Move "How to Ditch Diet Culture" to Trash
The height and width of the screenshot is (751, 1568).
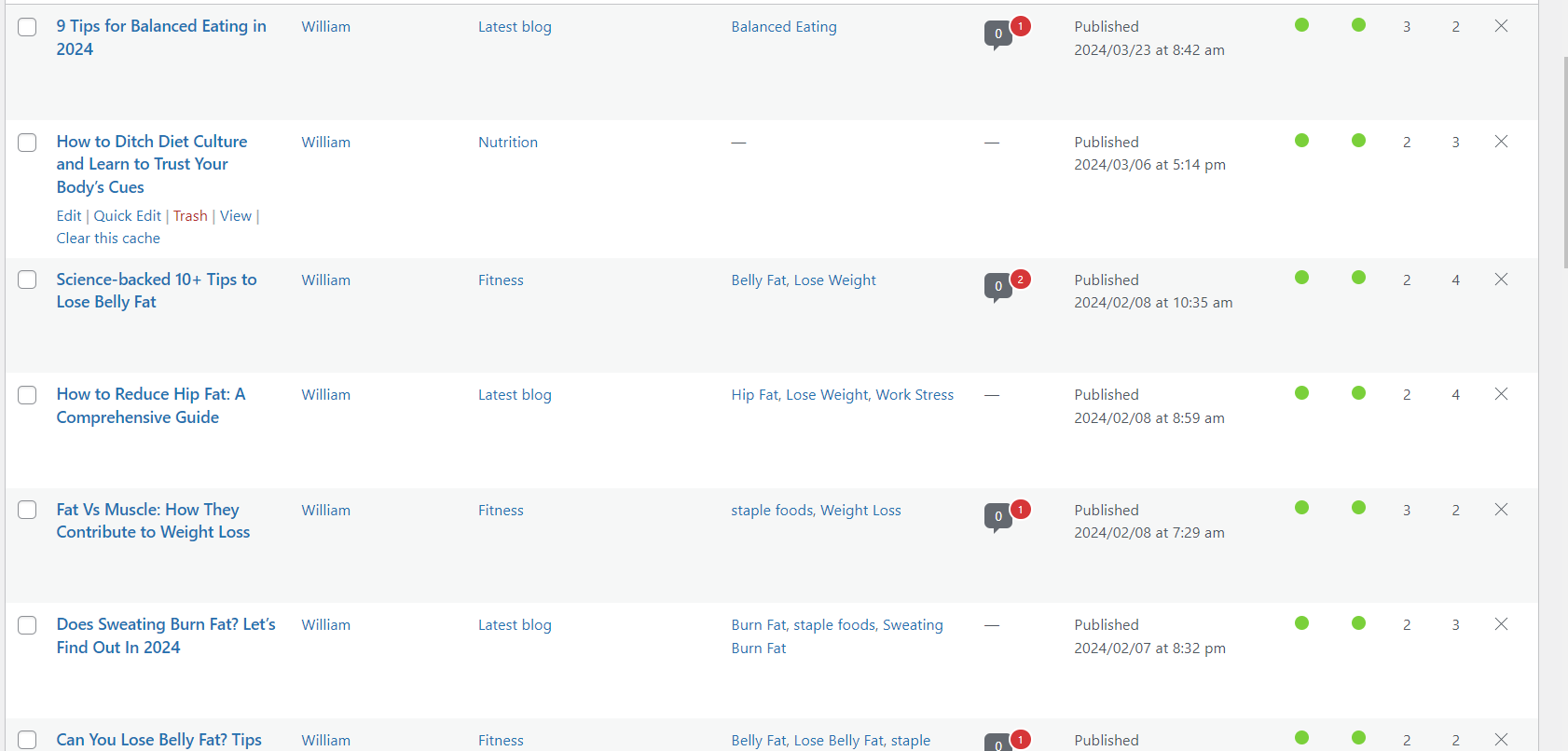point(189,215)
